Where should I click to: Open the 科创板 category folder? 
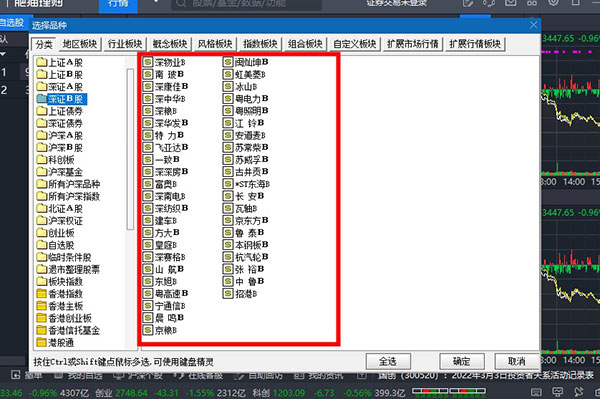point(55,160)
